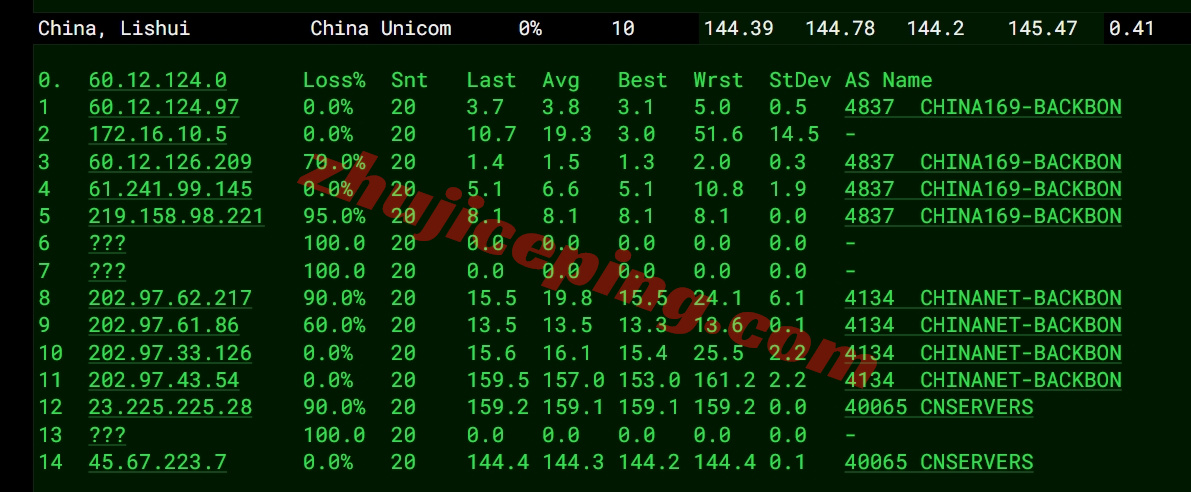Image resolution: width=1191 pixels, height=492 pixels.
Task: Click the 145.47 worst value in summary row
Action: click(1042, 29)
